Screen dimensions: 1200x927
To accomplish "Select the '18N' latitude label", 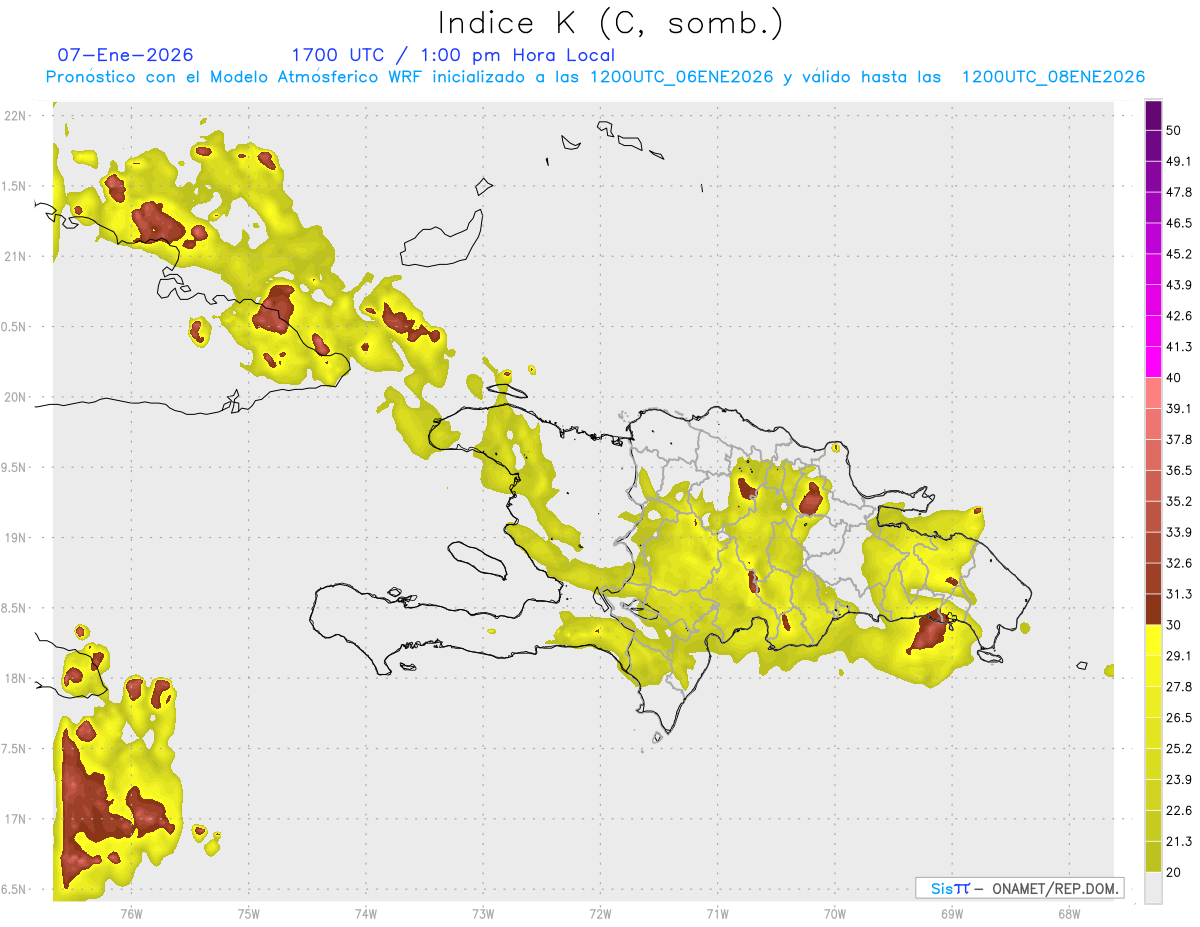I will click(15, 678).
